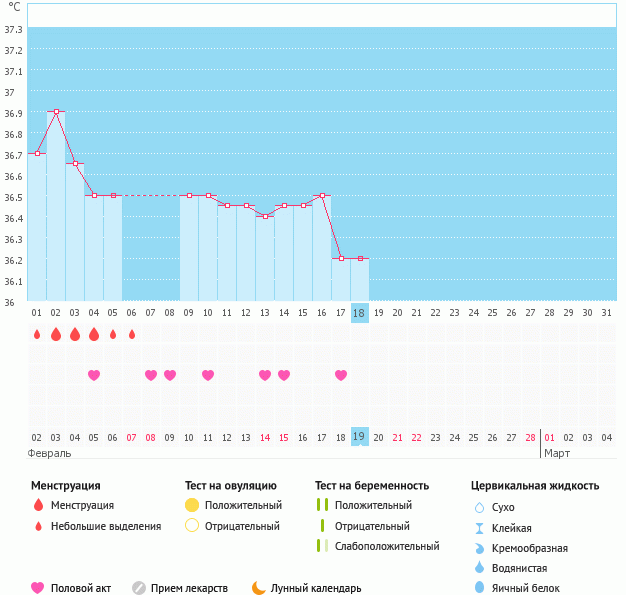Click the small spotting drop on cycle day 01

click(37, 334)
